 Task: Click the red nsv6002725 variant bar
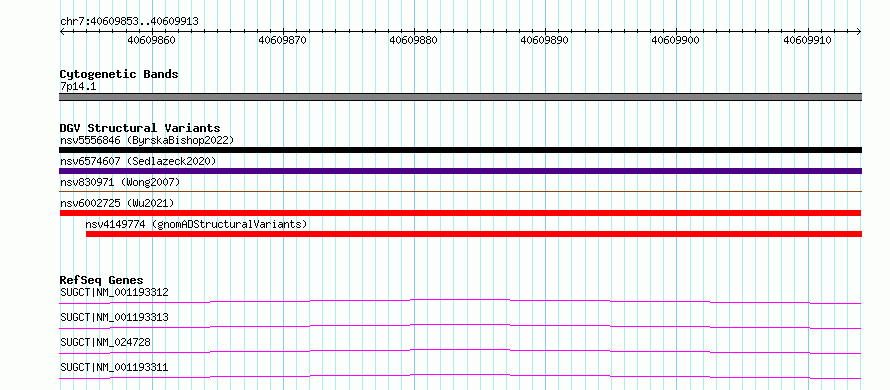coord(460,213)
